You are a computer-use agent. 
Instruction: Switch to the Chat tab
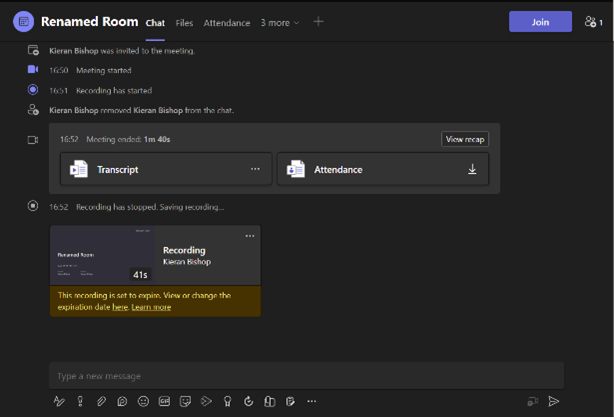pos(155,23)
